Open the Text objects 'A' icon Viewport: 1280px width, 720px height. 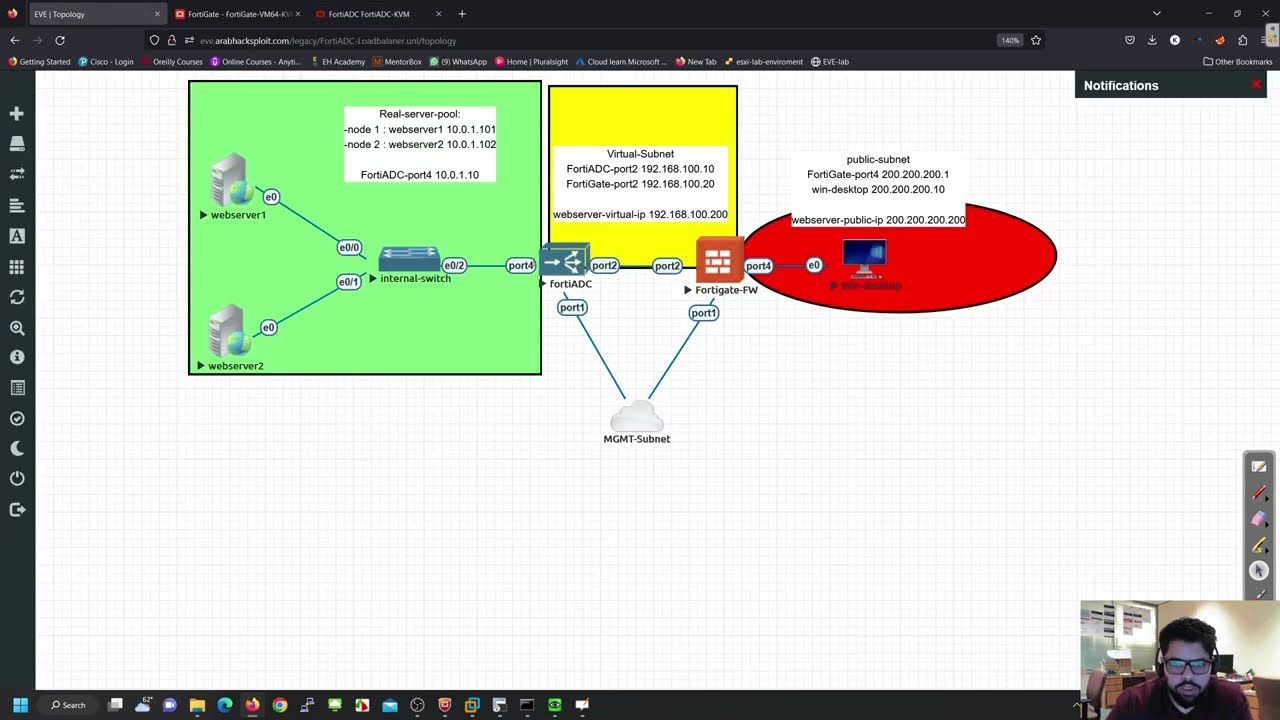pos(17,236)
